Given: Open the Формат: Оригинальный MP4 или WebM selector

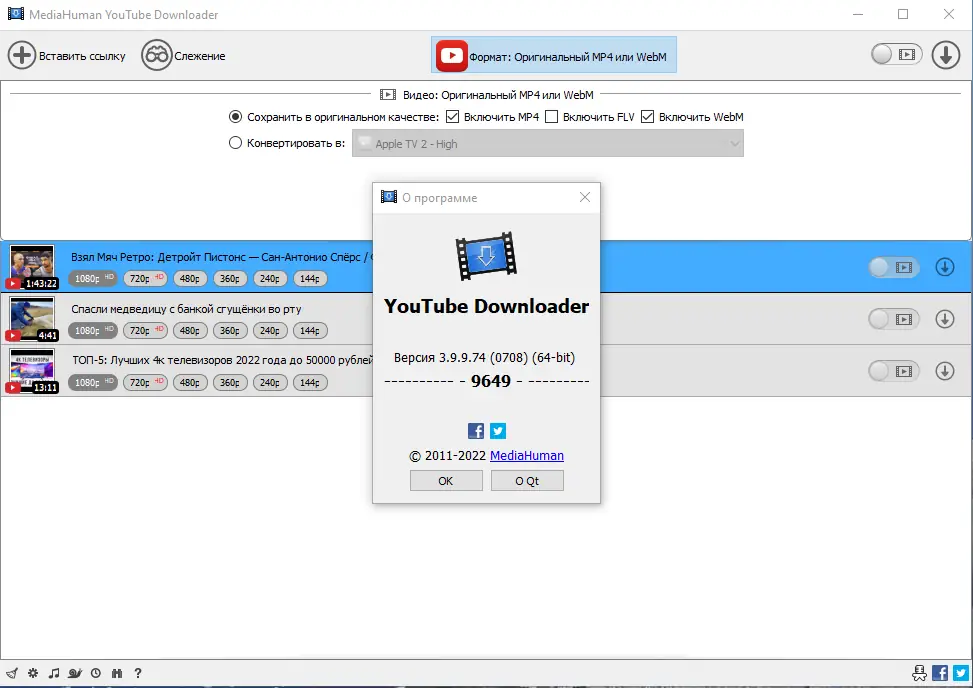Looking at the screenshot, I should coord(554,55).
